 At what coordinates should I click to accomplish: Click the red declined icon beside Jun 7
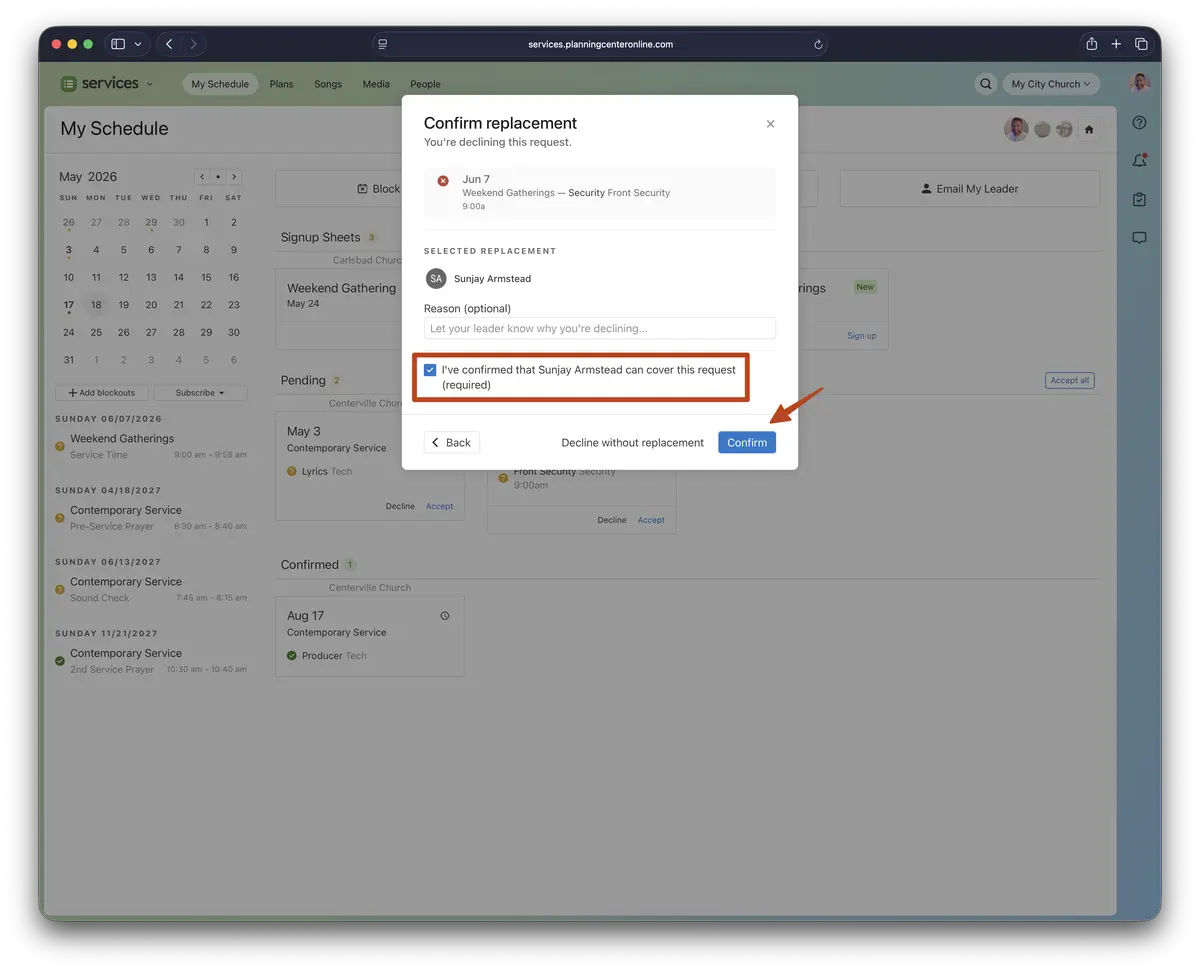[x=443, y=181]
